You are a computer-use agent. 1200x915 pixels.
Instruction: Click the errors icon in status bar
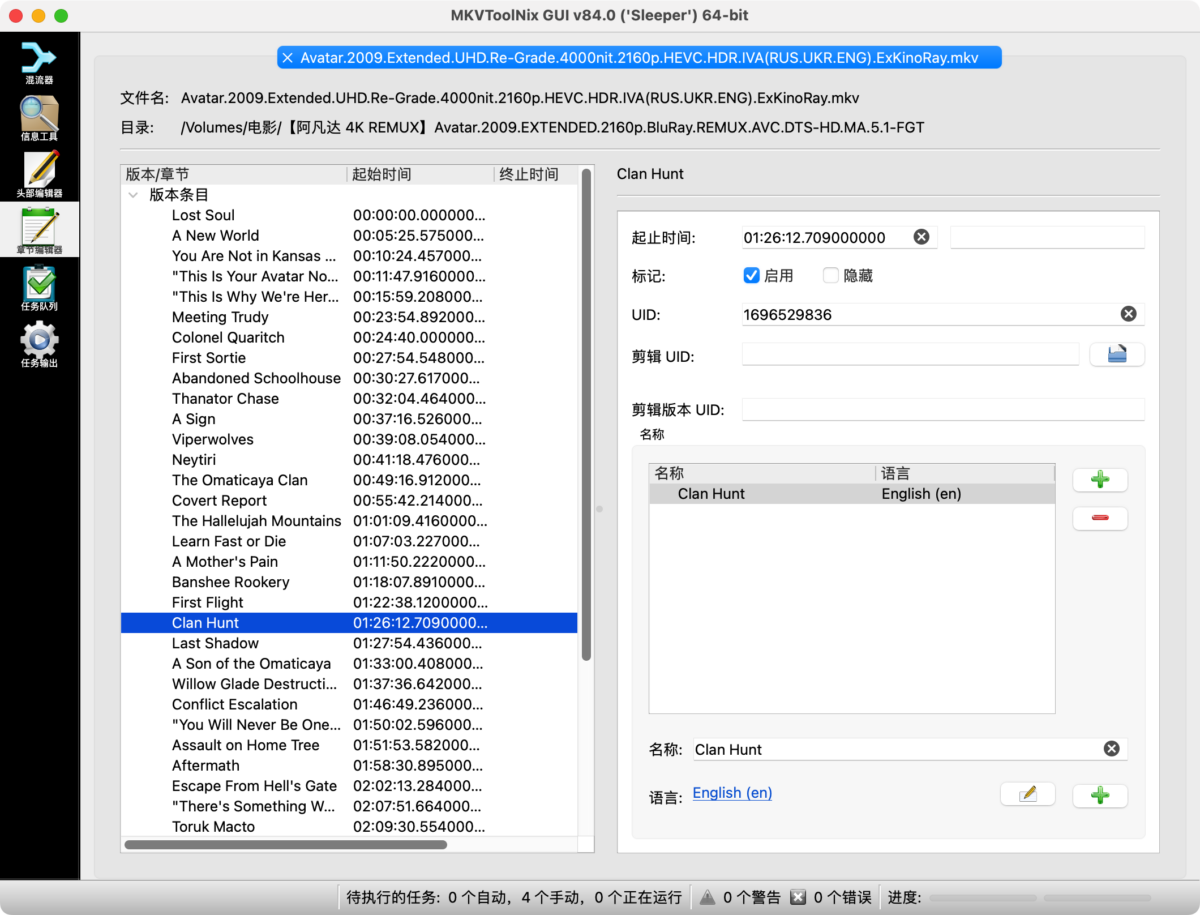[x=797, y=897]
